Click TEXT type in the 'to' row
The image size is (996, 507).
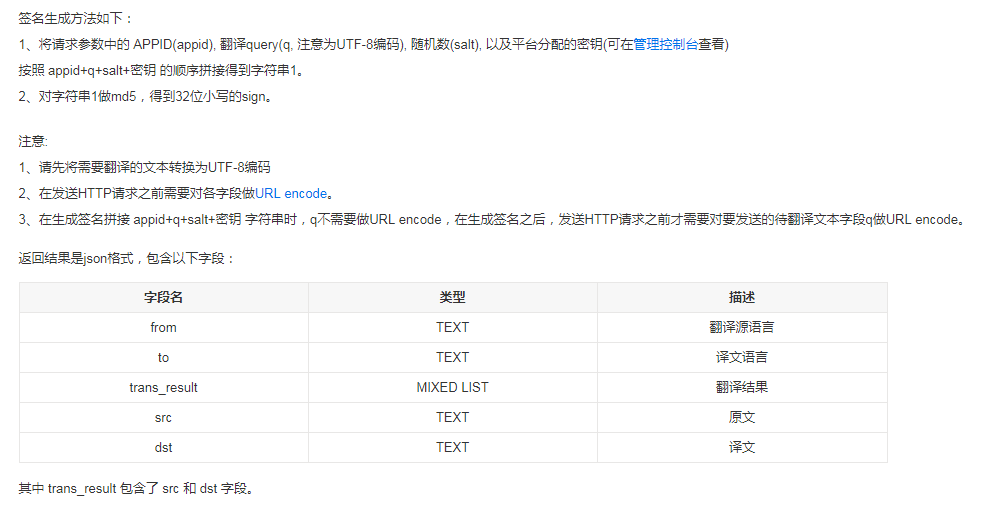[453, 358]
